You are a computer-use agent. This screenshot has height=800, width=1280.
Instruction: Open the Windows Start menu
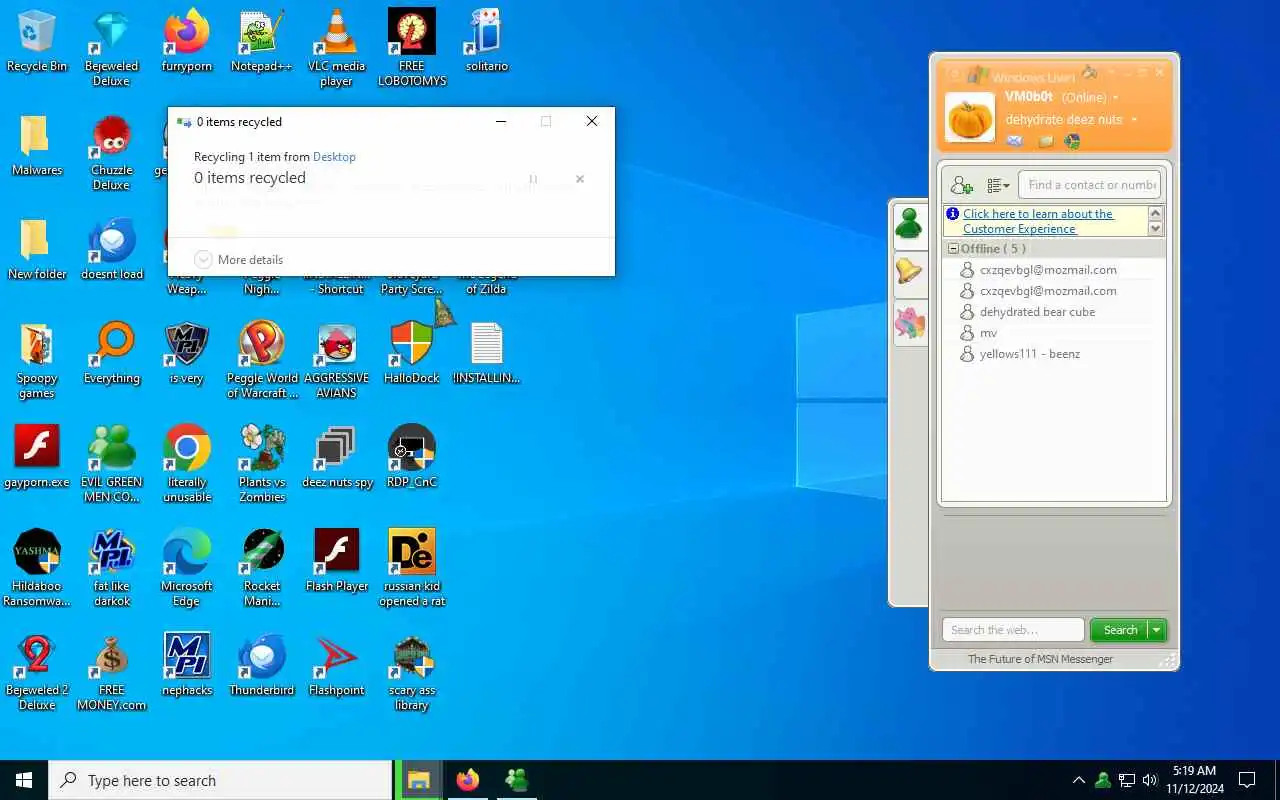(x=24, y=780)
